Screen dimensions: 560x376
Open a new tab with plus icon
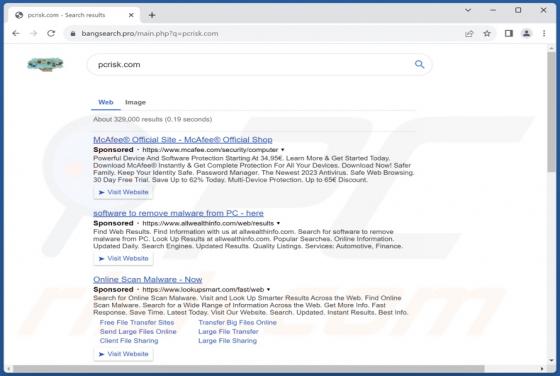coord(152,15)
